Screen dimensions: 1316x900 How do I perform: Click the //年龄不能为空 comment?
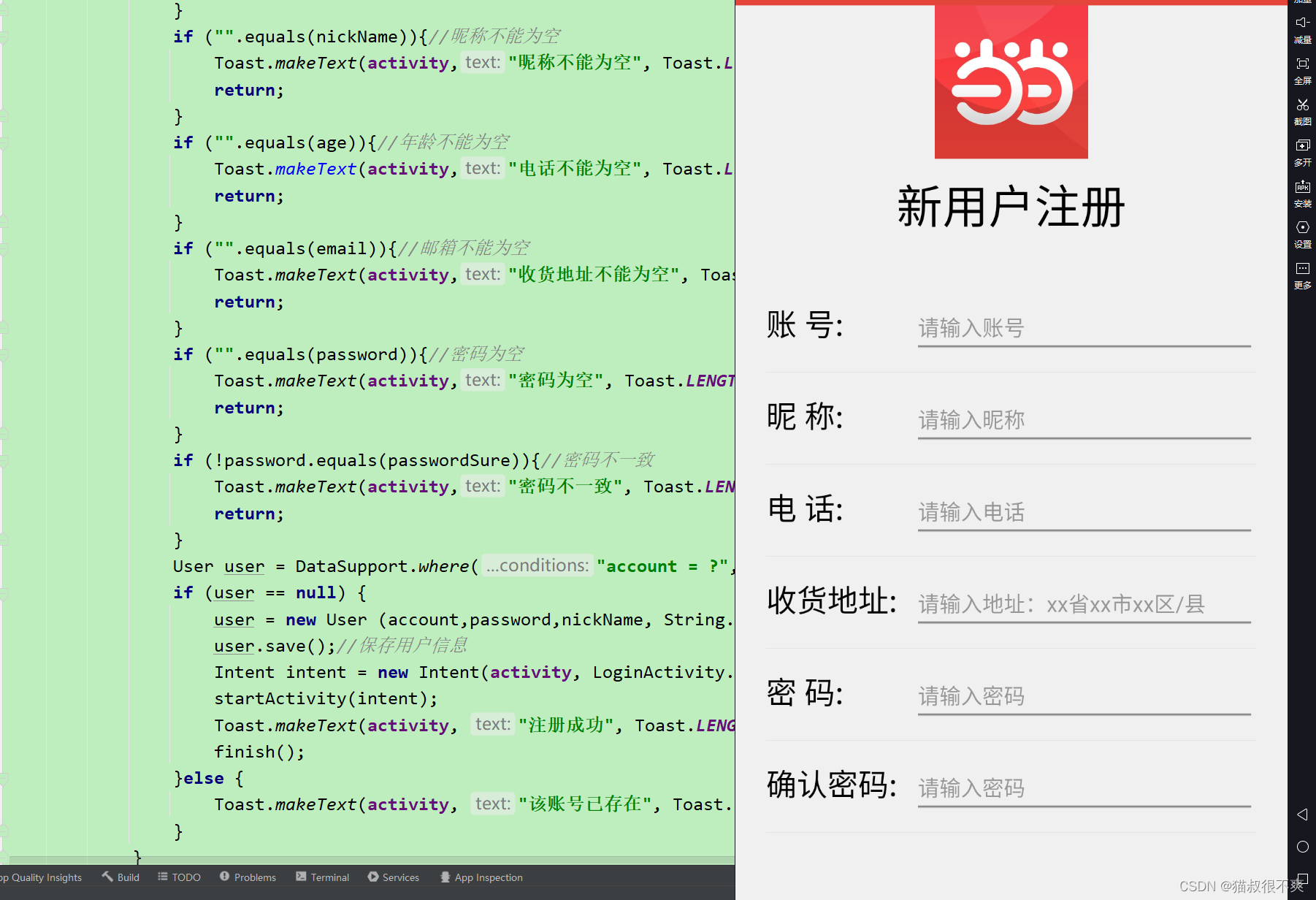click(x=443, y=142)
